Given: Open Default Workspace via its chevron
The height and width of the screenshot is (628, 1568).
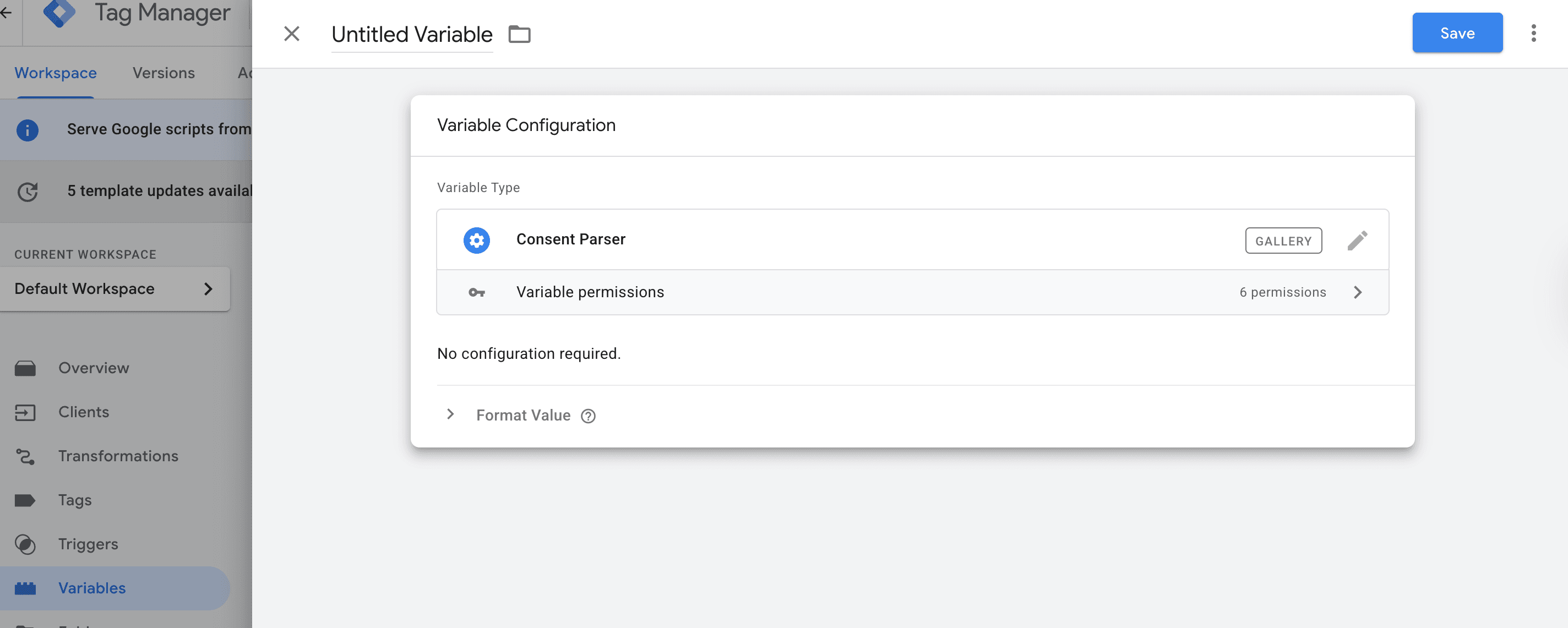Looking at the screenshot, I should (x=209, y=288).
